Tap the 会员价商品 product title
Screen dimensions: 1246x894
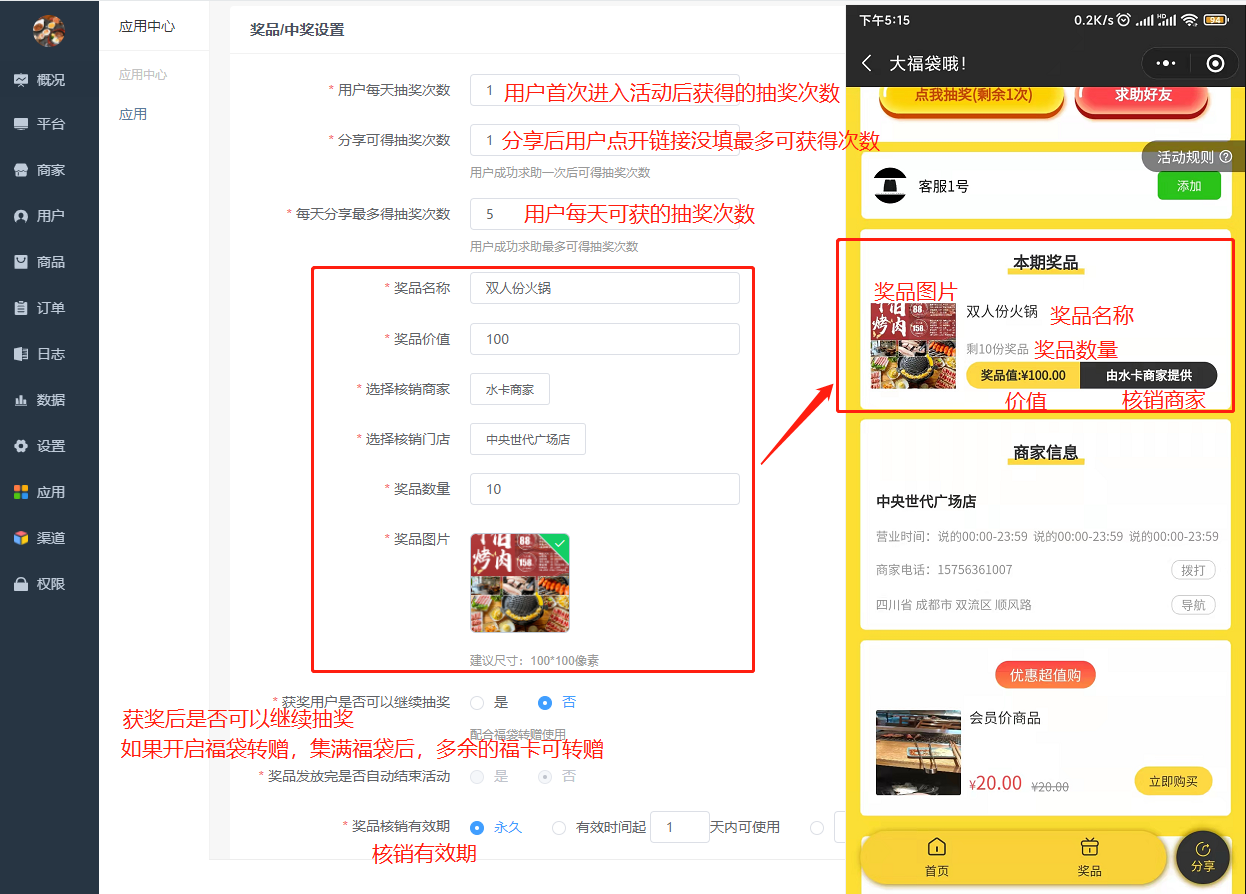click(x=1005, y=718)
